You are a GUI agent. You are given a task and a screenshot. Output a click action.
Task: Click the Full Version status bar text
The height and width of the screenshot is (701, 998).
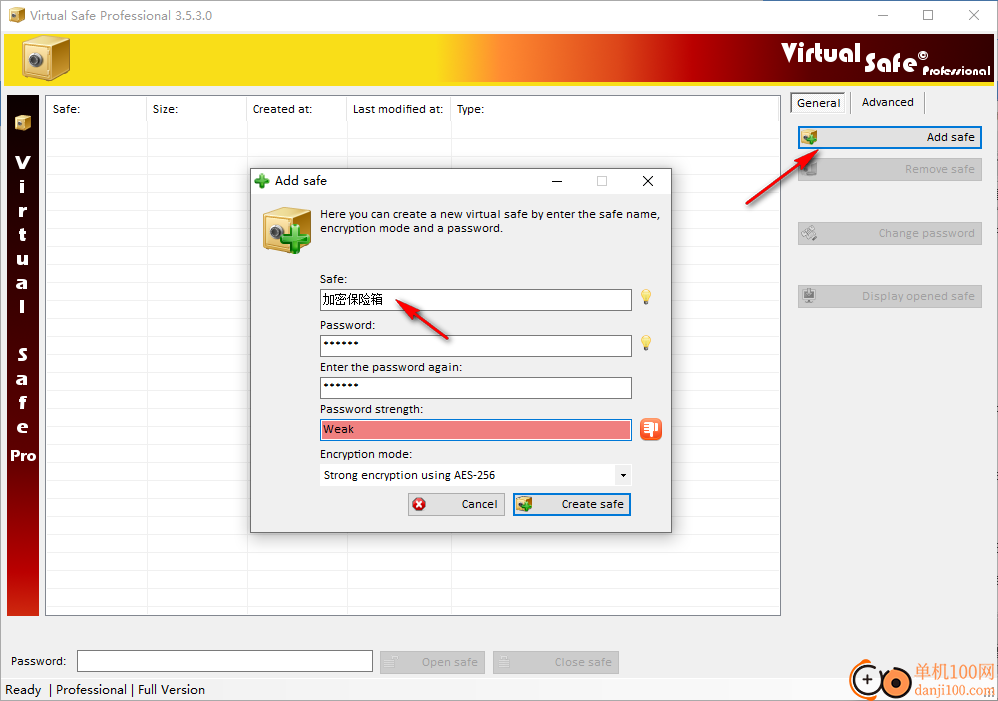pos(171,690)
